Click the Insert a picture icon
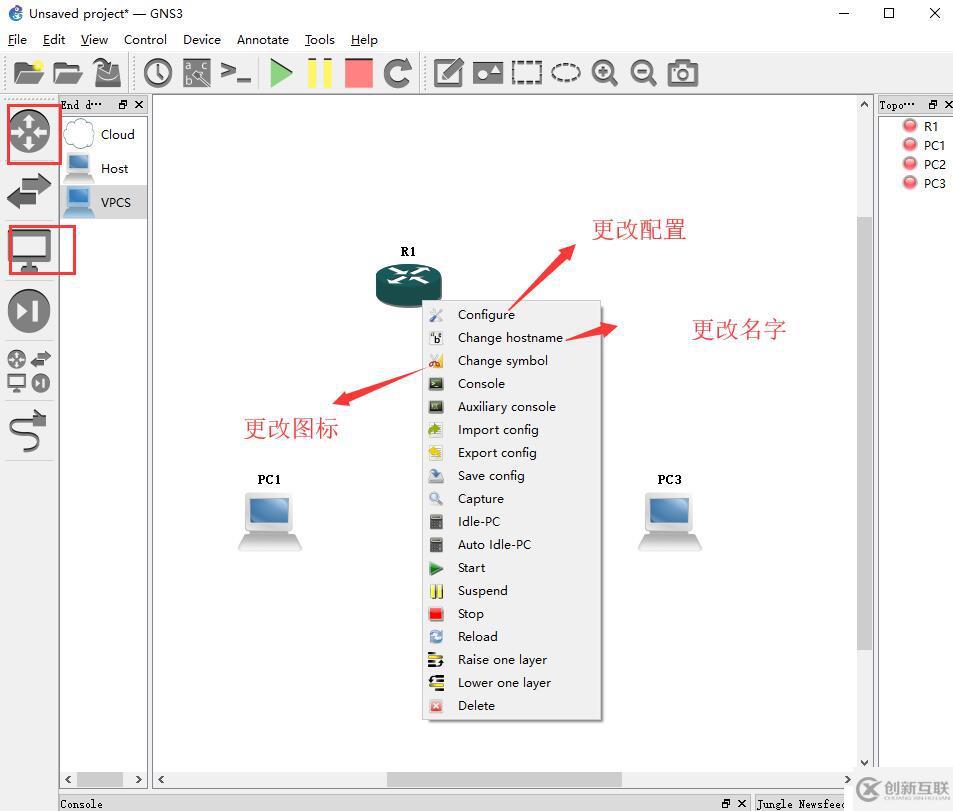Image resolution: width=953 pixels, height=811 pixels. click(488, 73)
